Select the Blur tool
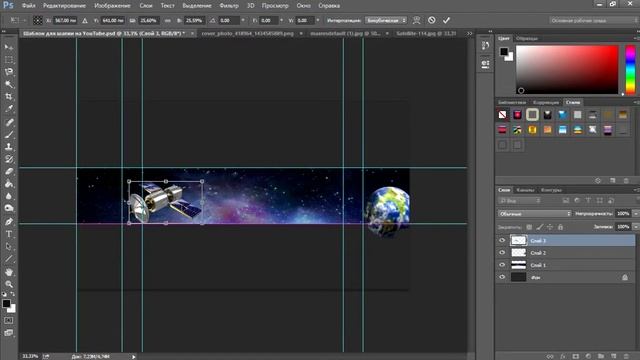Screen dimensions: 640x360 [9, 196]
